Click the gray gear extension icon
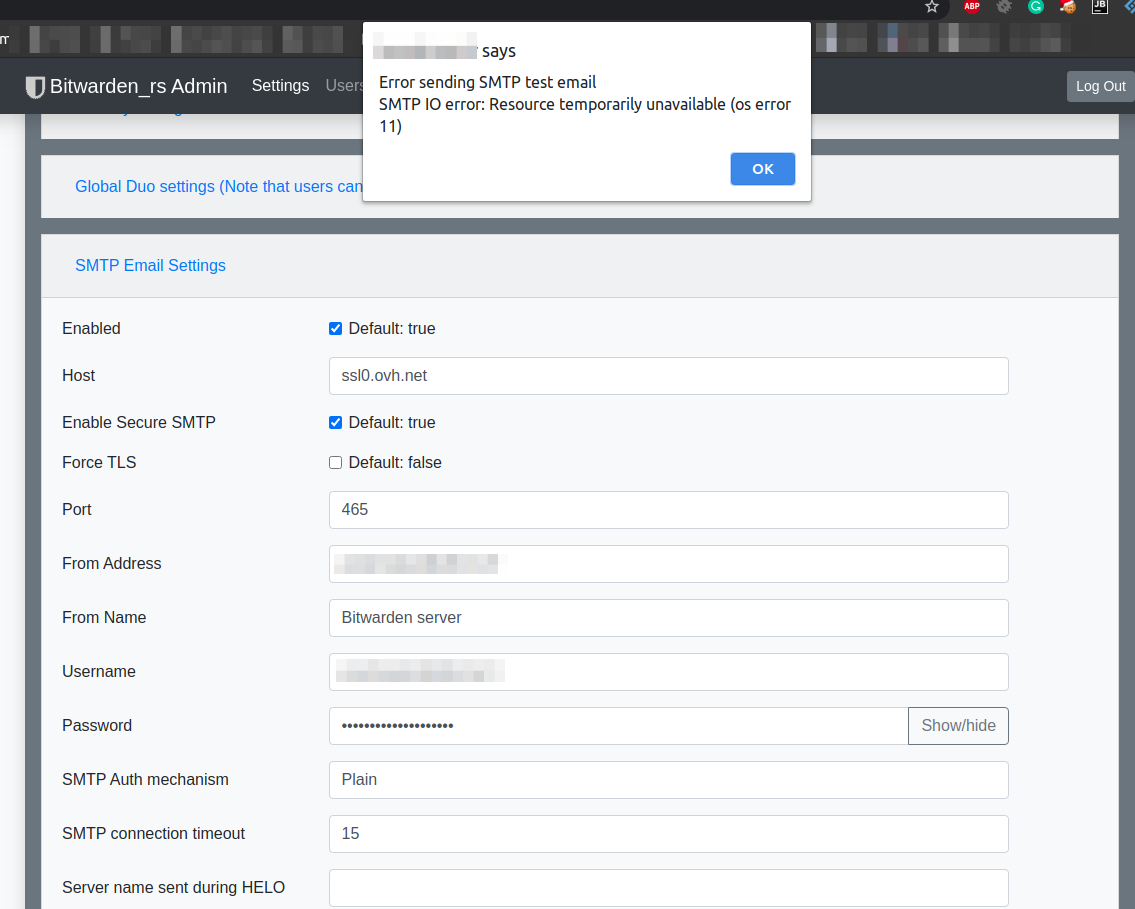This screenshot has width=1135, height=909. pyautogui.click(x=1004, y=7)
